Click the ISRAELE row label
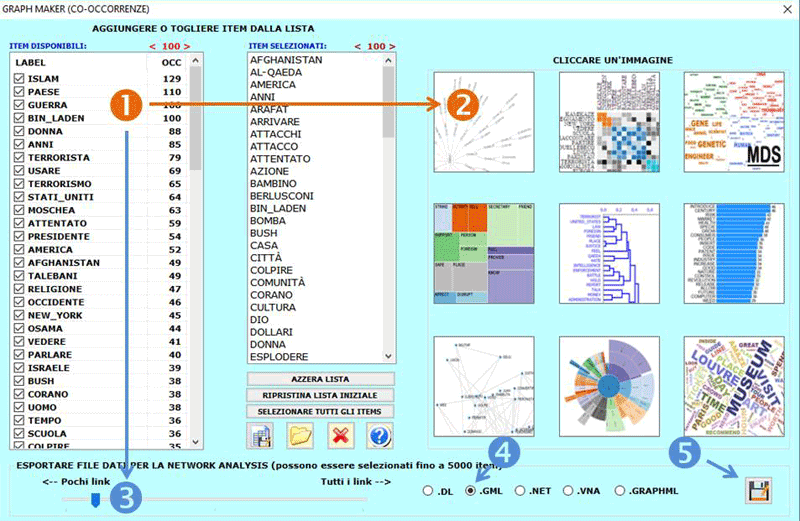This screenshot has width=800, height=521. click(x=48, y=367)
